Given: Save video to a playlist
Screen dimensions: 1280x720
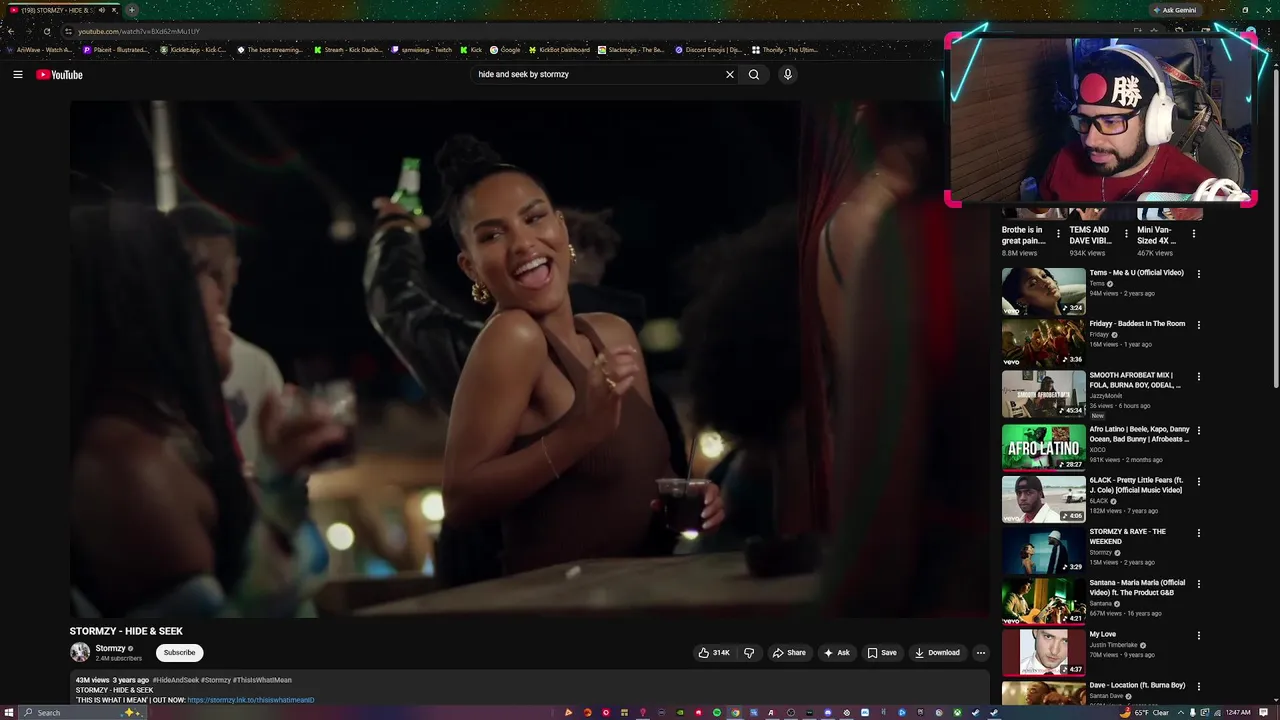Looking at the screenshot, I should point(882,653).
